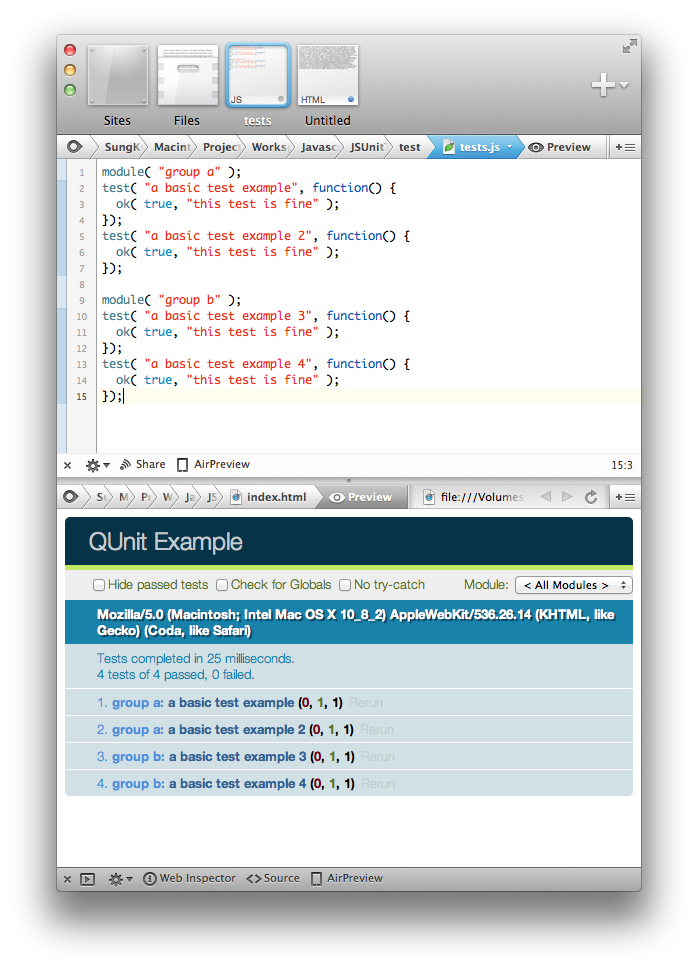The height and width of the screenshot is (970, 698).
Task: Click the file:///Volumes address field
Action: coord(474,497)
